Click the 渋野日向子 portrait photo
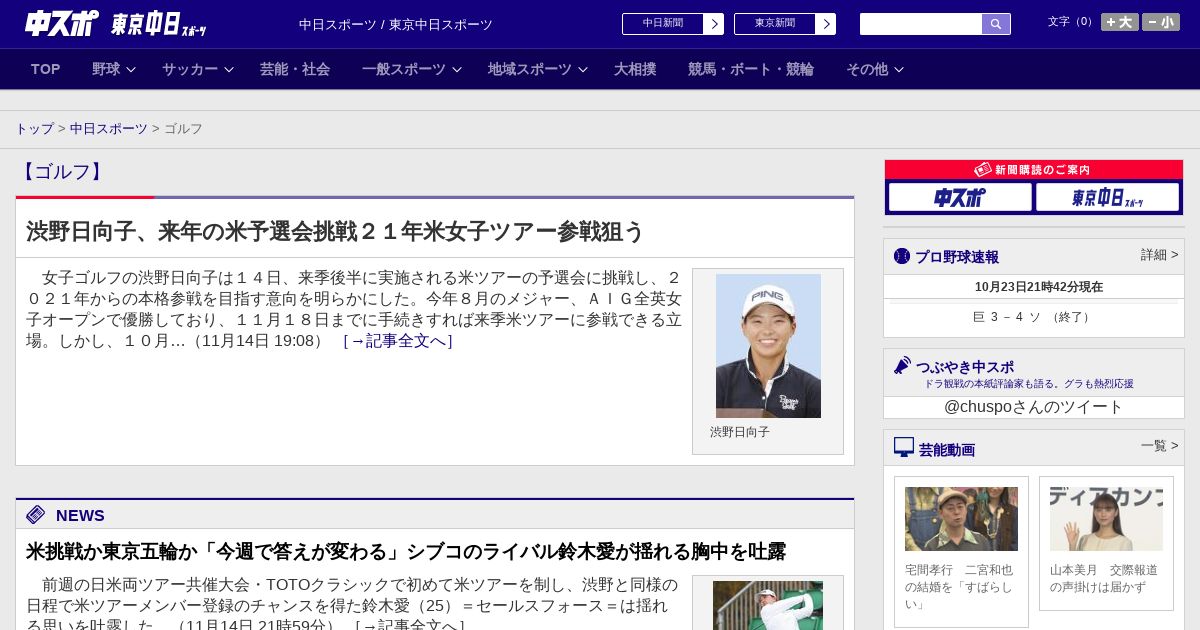The width and height of the screenshot is (1200, 630). coord(768,346)
